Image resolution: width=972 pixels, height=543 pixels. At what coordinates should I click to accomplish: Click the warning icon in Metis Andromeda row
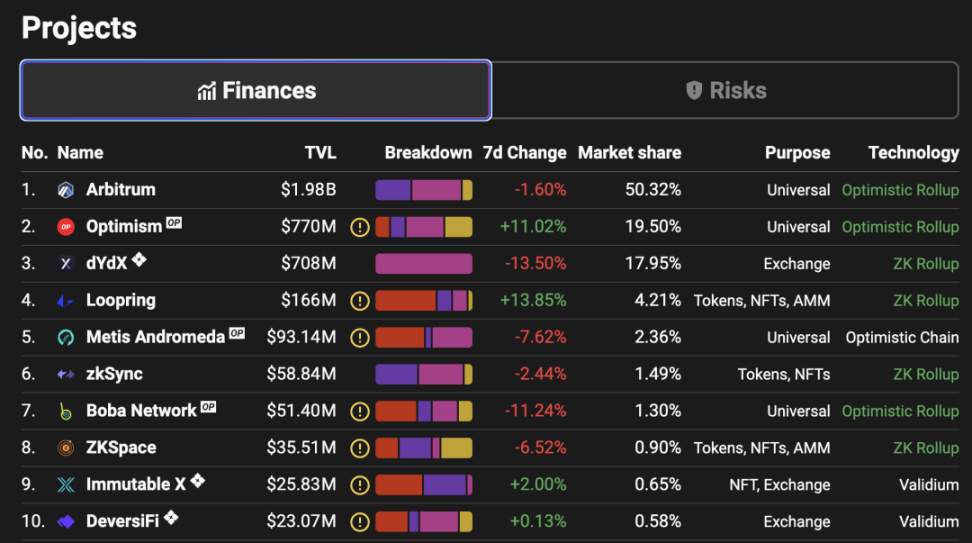click(x=360, y=338)
